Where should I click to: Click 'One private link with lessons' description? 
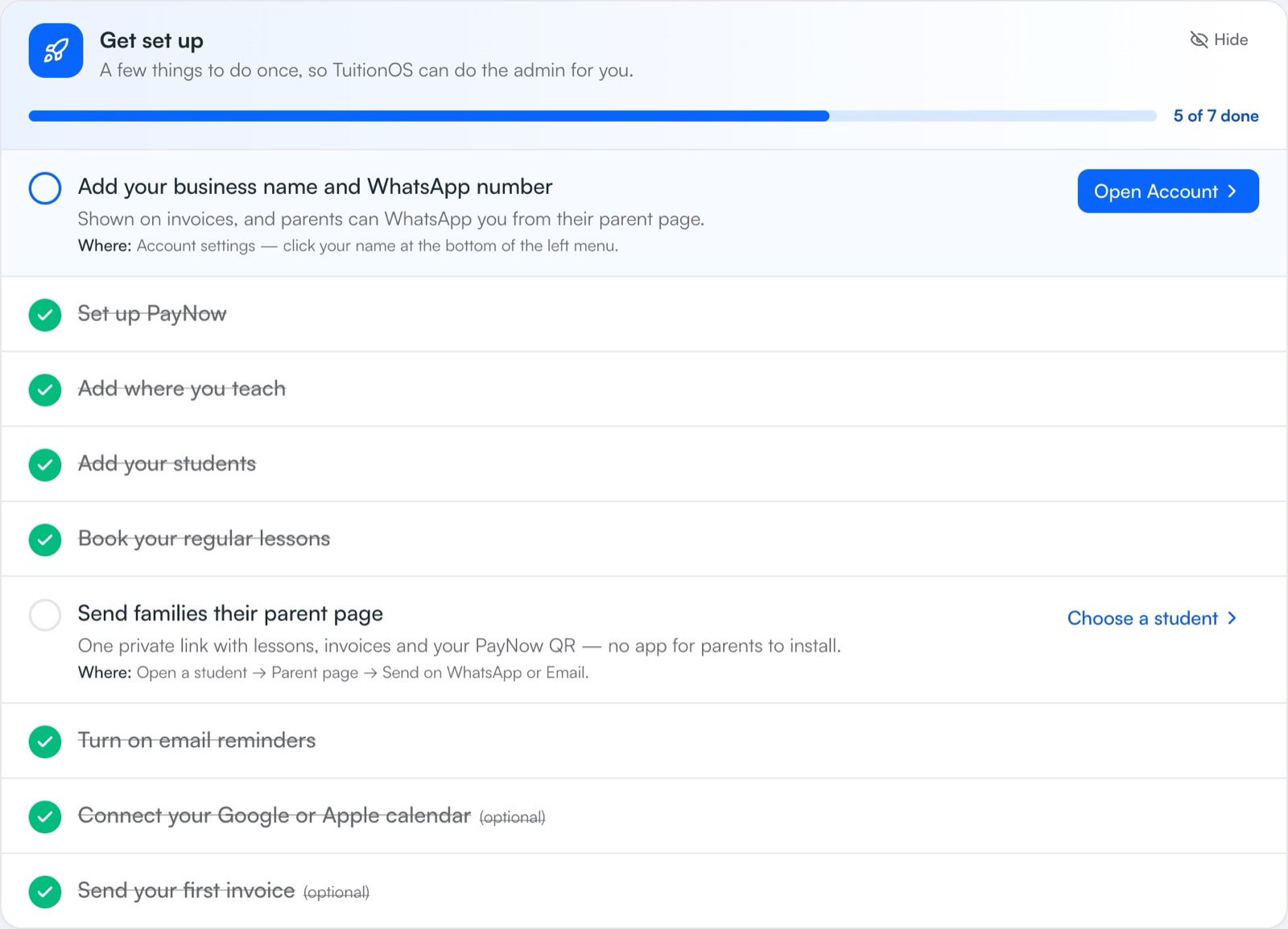point(460,646)
